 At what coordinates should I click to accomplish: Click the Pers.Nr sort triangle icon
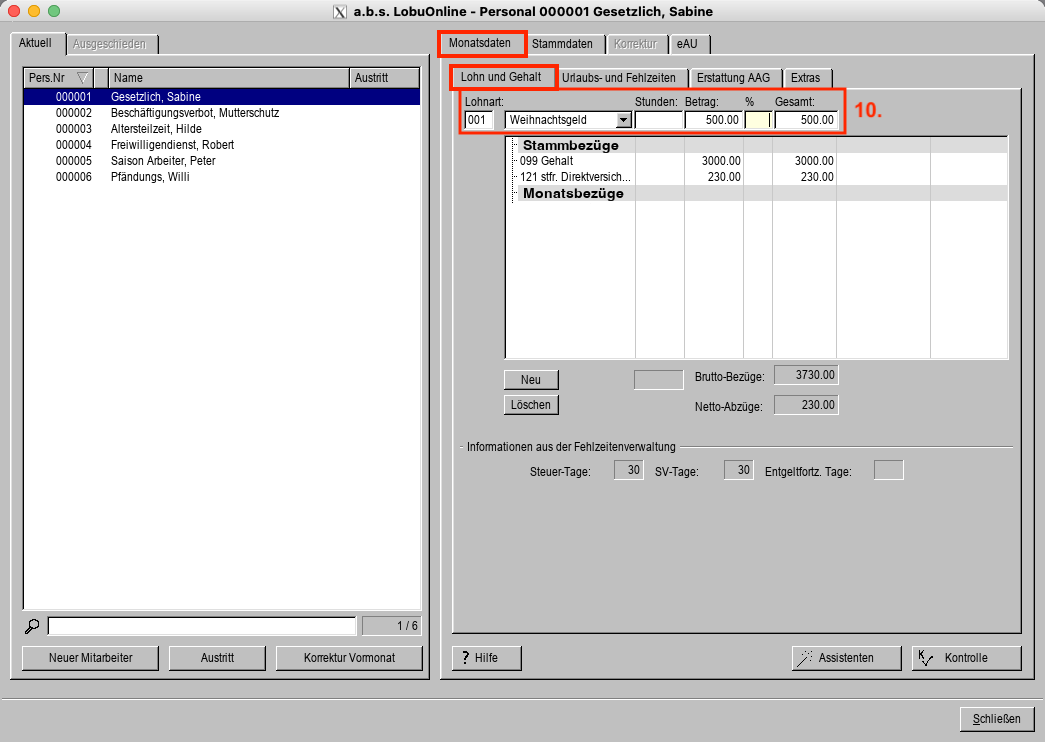(82, 78)
